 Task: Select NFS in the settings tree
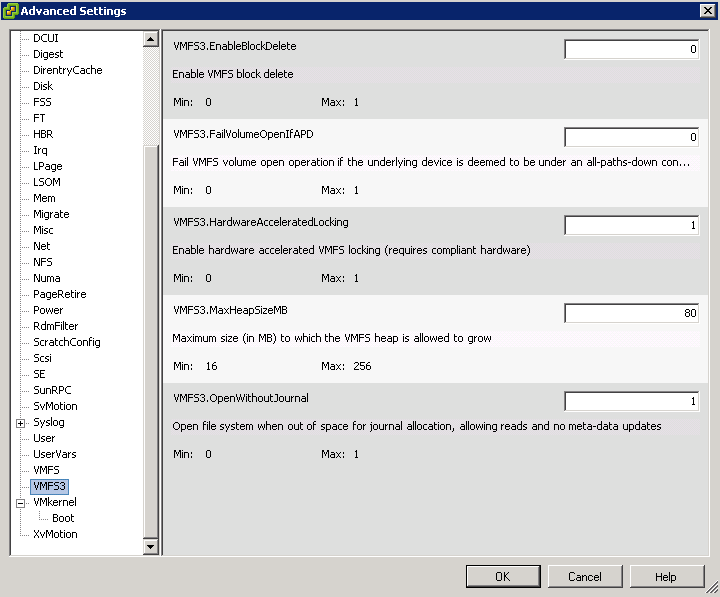coord(43,262)
